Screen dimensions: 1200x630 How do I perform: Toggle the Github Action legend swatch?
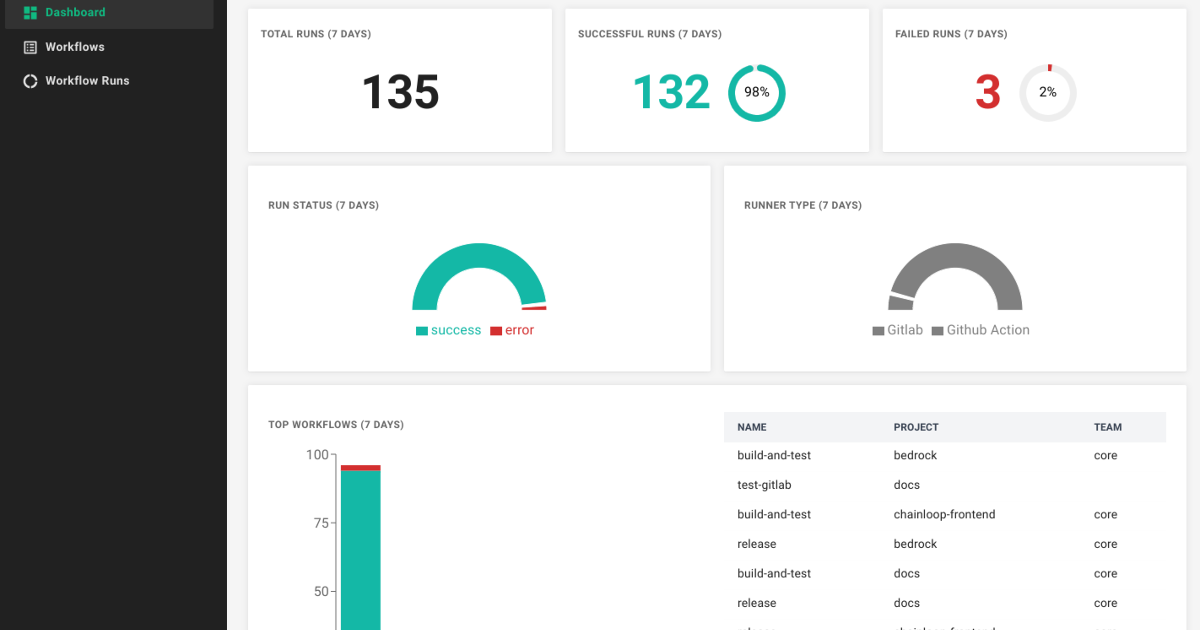[x=938, y=331]
